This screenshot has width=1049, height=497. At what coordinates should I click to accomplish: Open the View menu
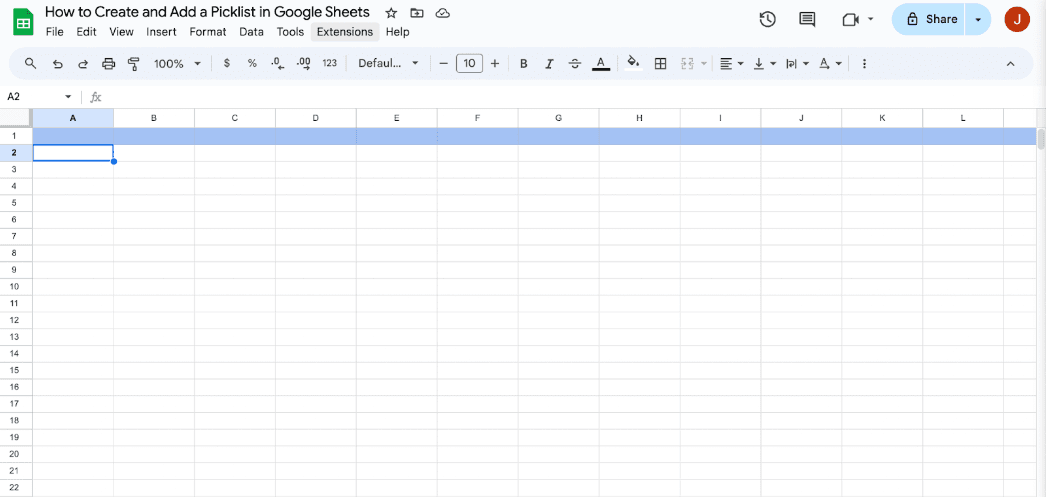pos(121,31)
